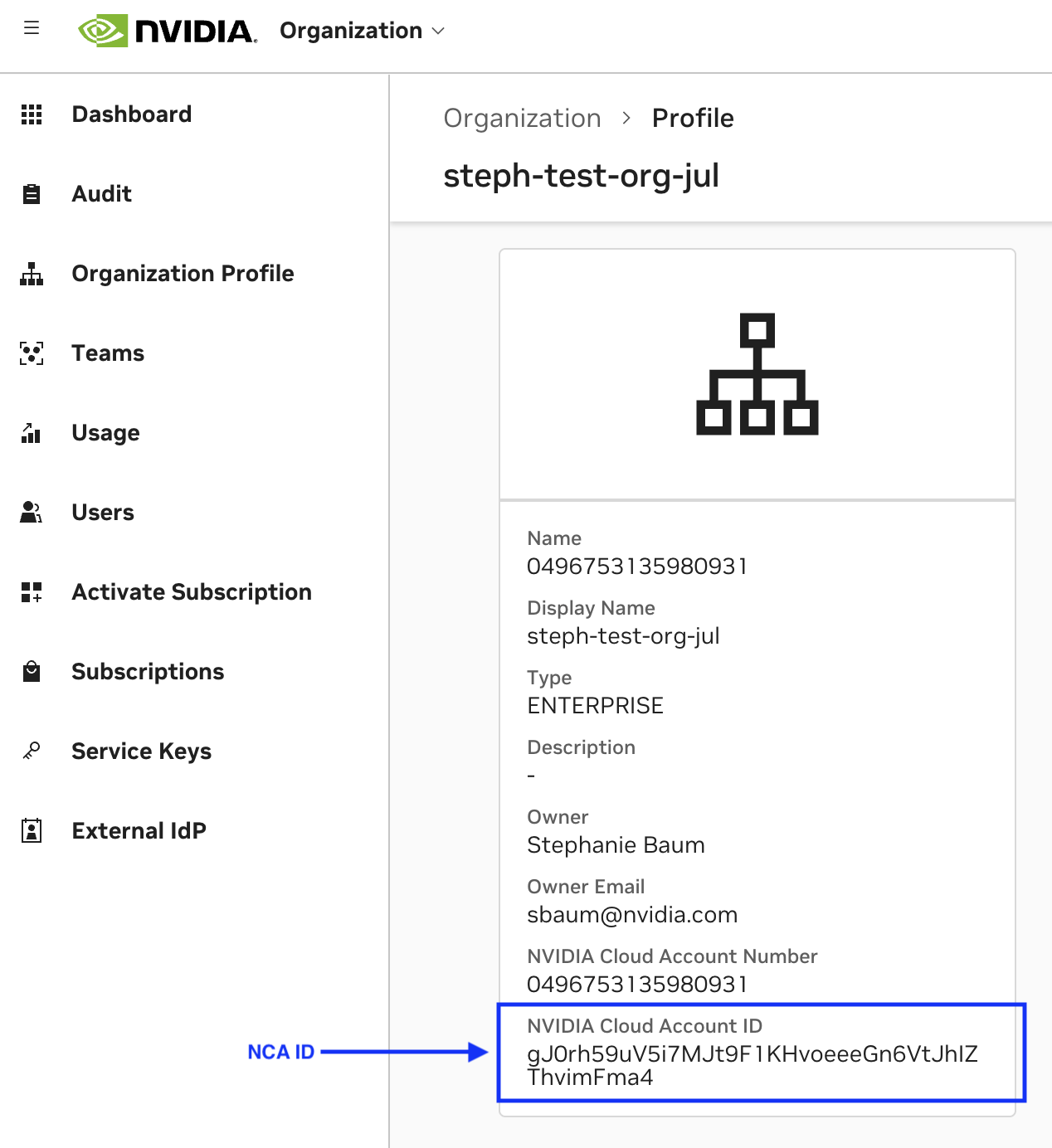
Task: Click the Dashboard grid icon
Action: [32, 114]
